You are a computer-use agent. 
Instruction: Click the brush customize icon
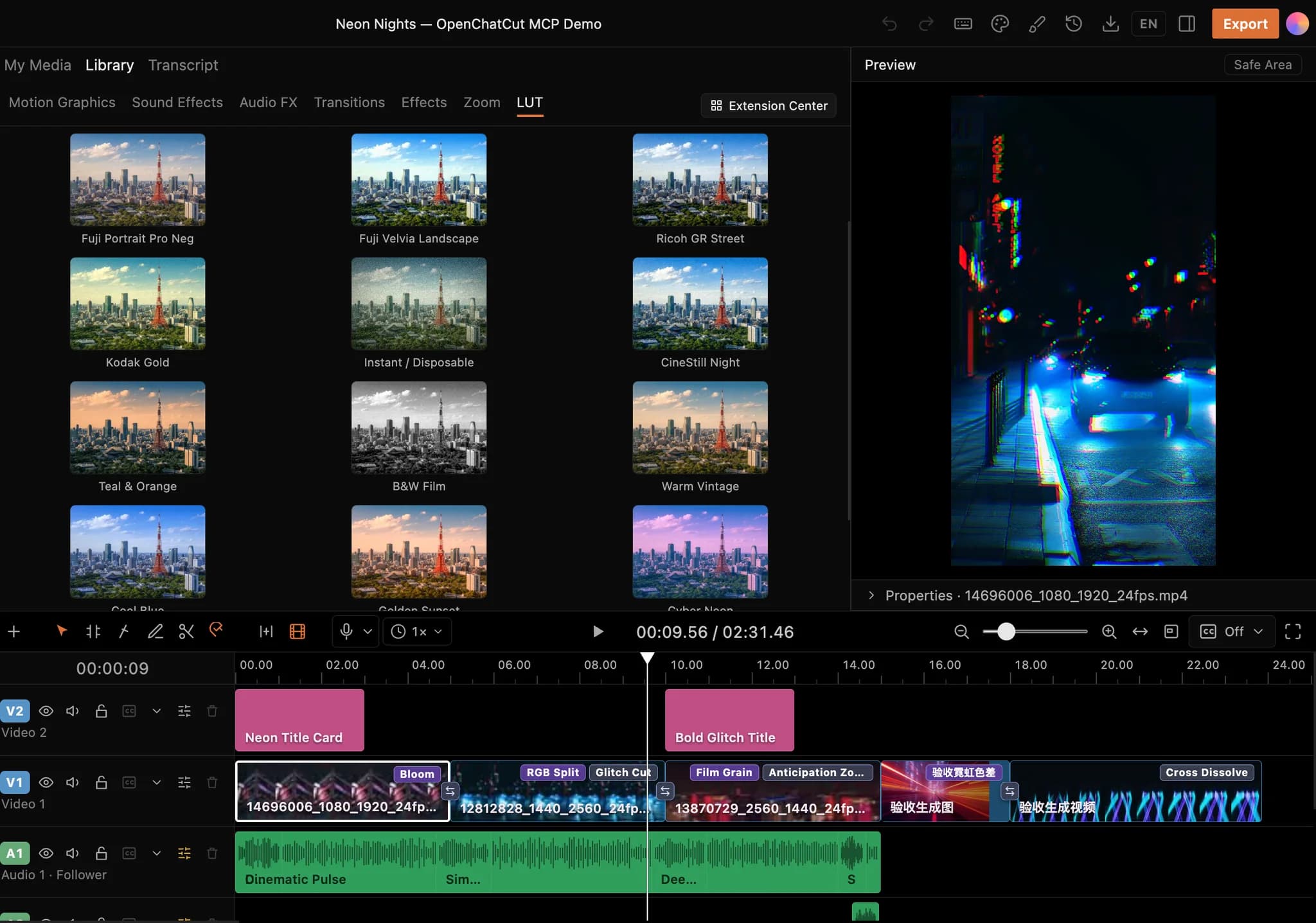[1036, 24]
